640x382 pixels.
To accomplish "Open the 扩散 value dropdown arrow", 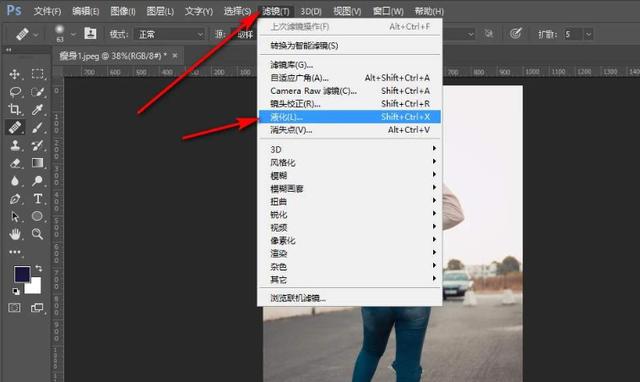I will coord(588,34).
